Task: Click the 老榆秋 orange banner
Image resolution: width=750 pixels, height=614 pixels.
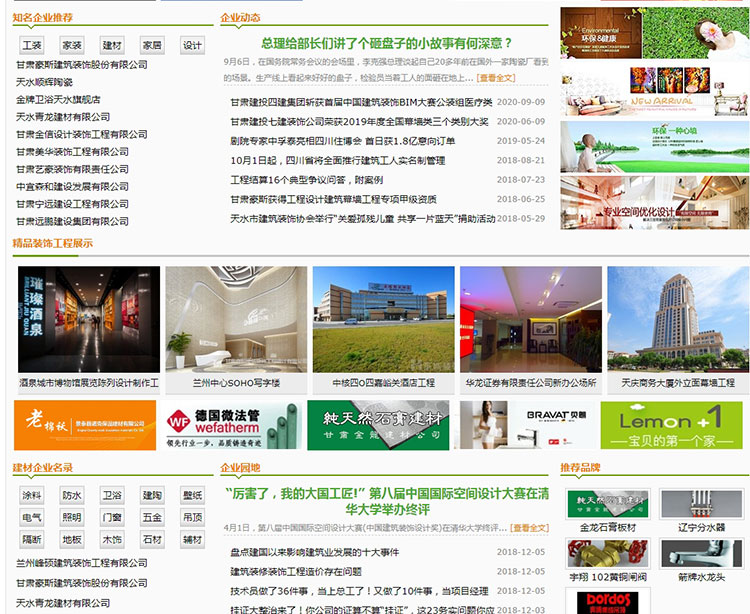Action: [x=85, y=425]
